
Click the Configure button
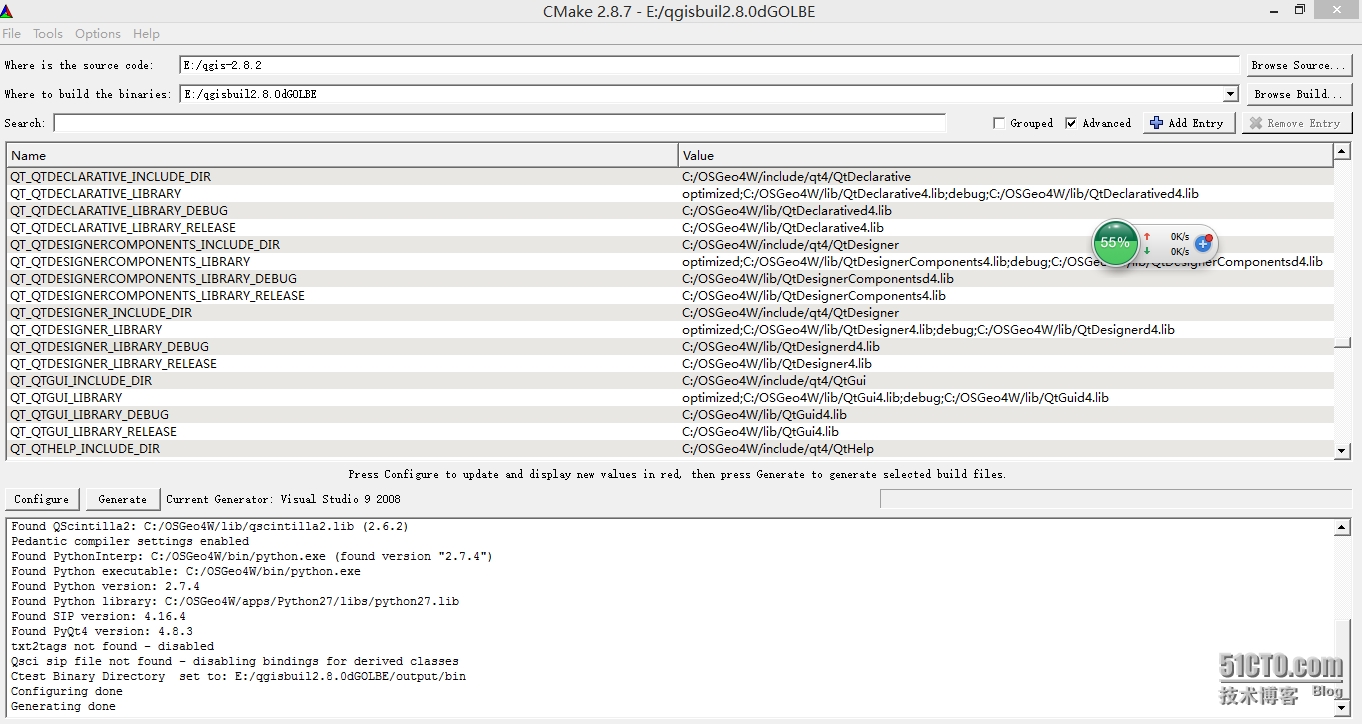42,499
